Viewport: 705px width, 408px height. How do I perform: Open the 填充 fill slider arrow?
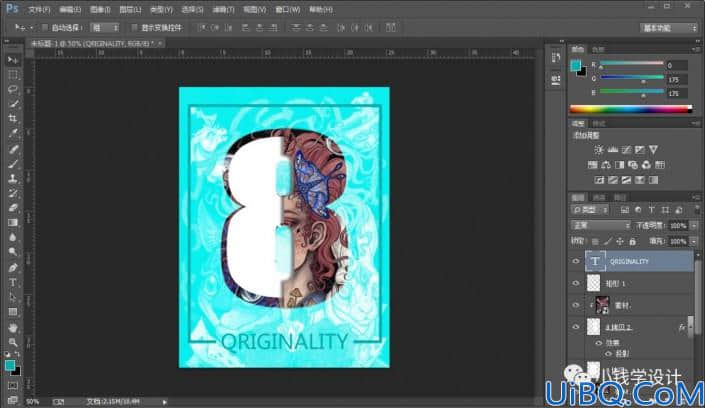click(x=694, y=242)
